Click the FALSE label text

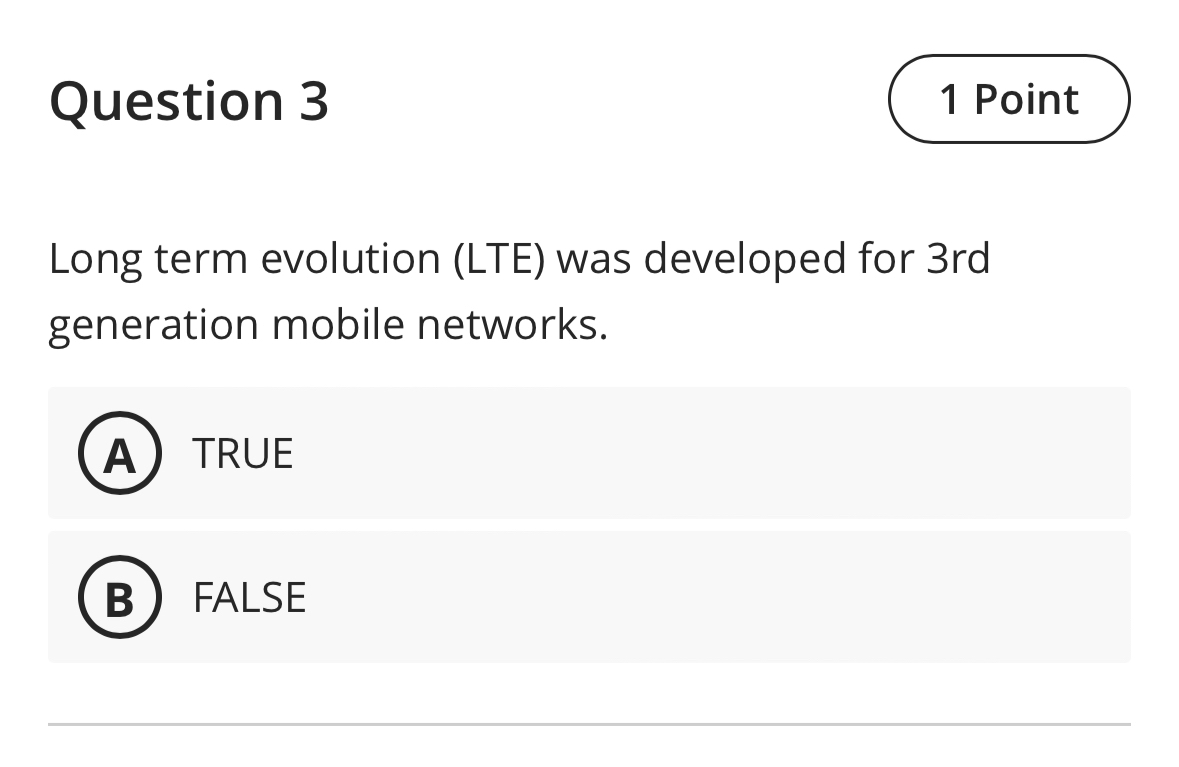[x=249, y=597]
